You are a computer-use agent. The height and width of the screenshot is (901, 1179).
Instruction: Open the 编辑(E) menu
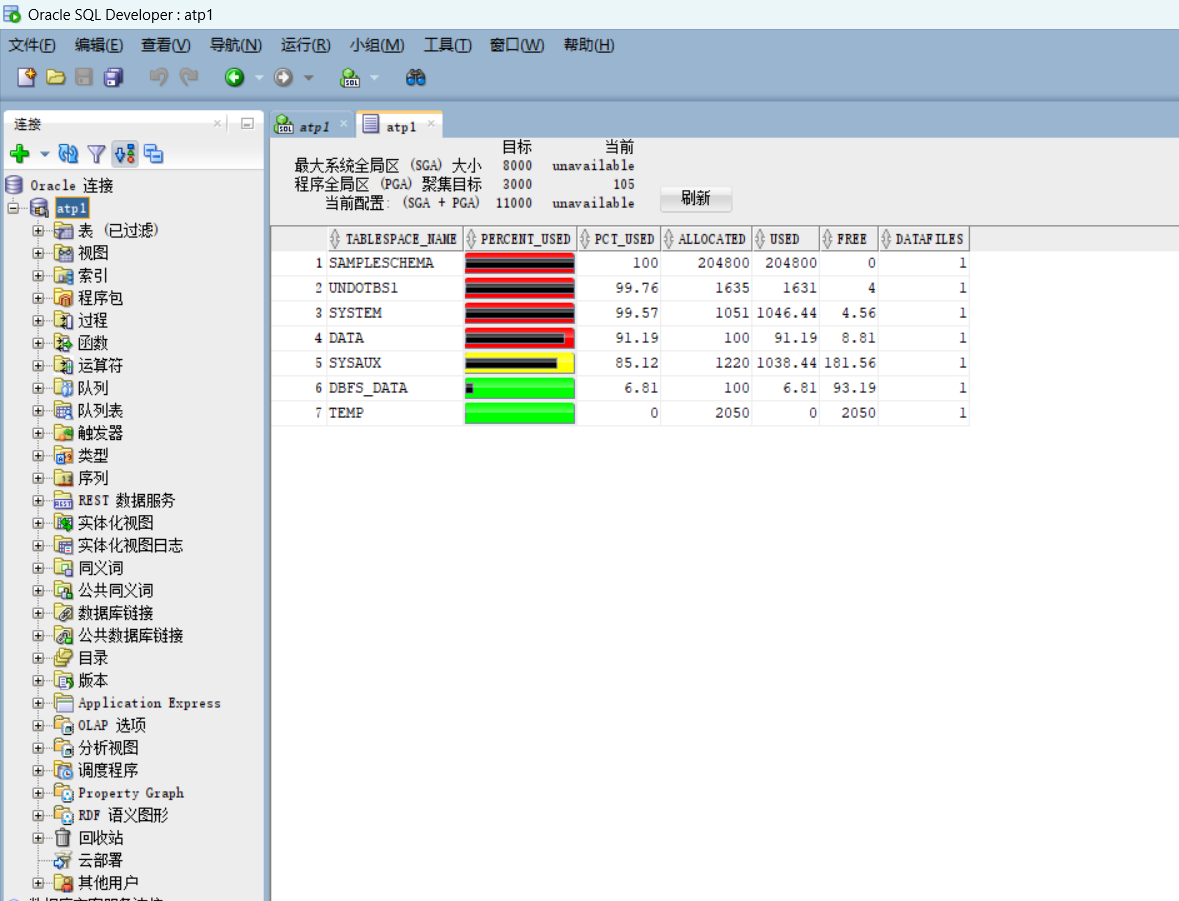click(99, 45)
